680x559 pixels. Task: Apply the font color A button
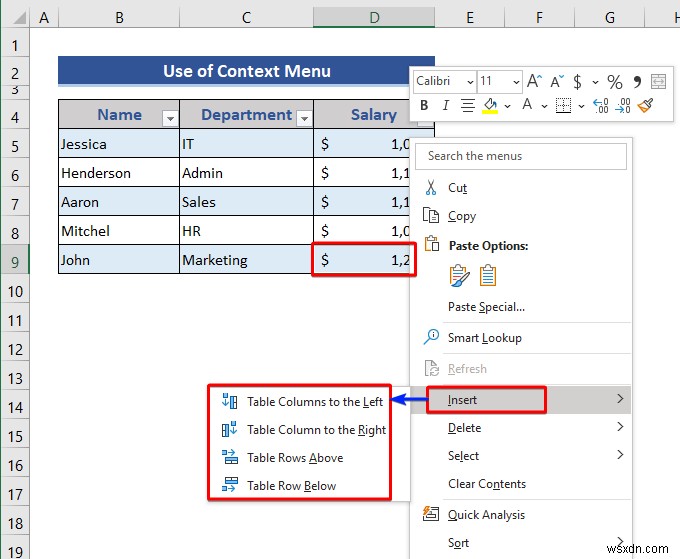[527, 105]
